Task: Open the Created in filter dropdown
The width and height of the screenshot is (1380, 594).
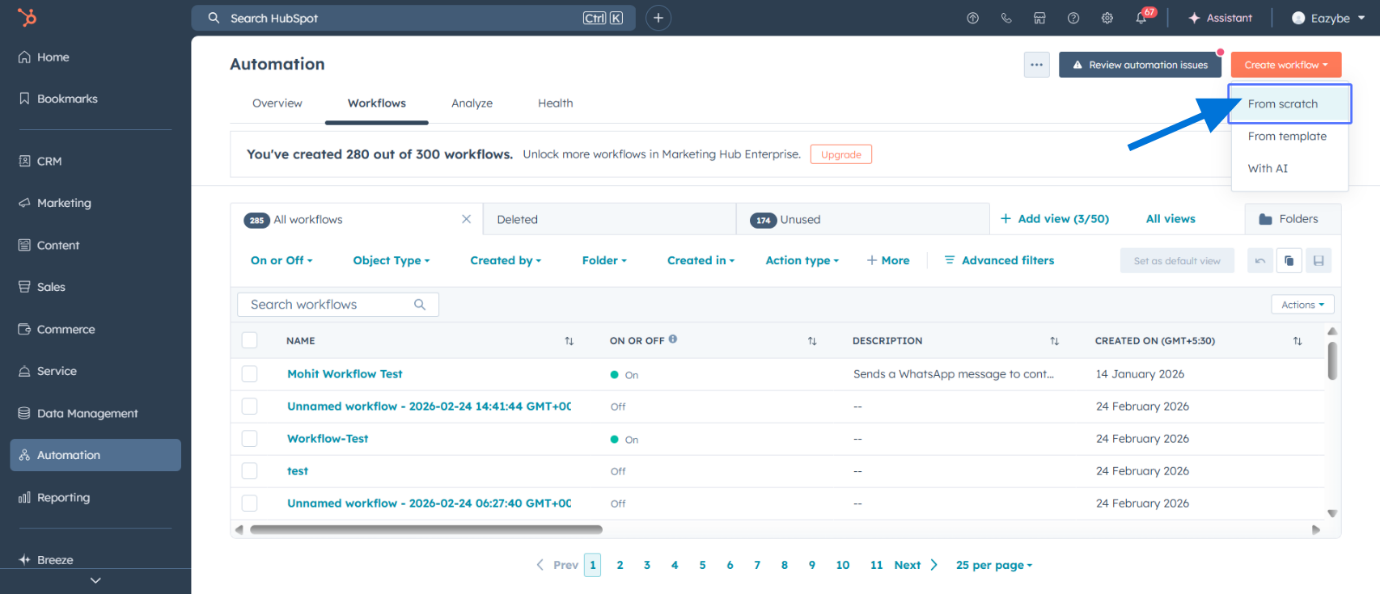Action: (701, 261)
